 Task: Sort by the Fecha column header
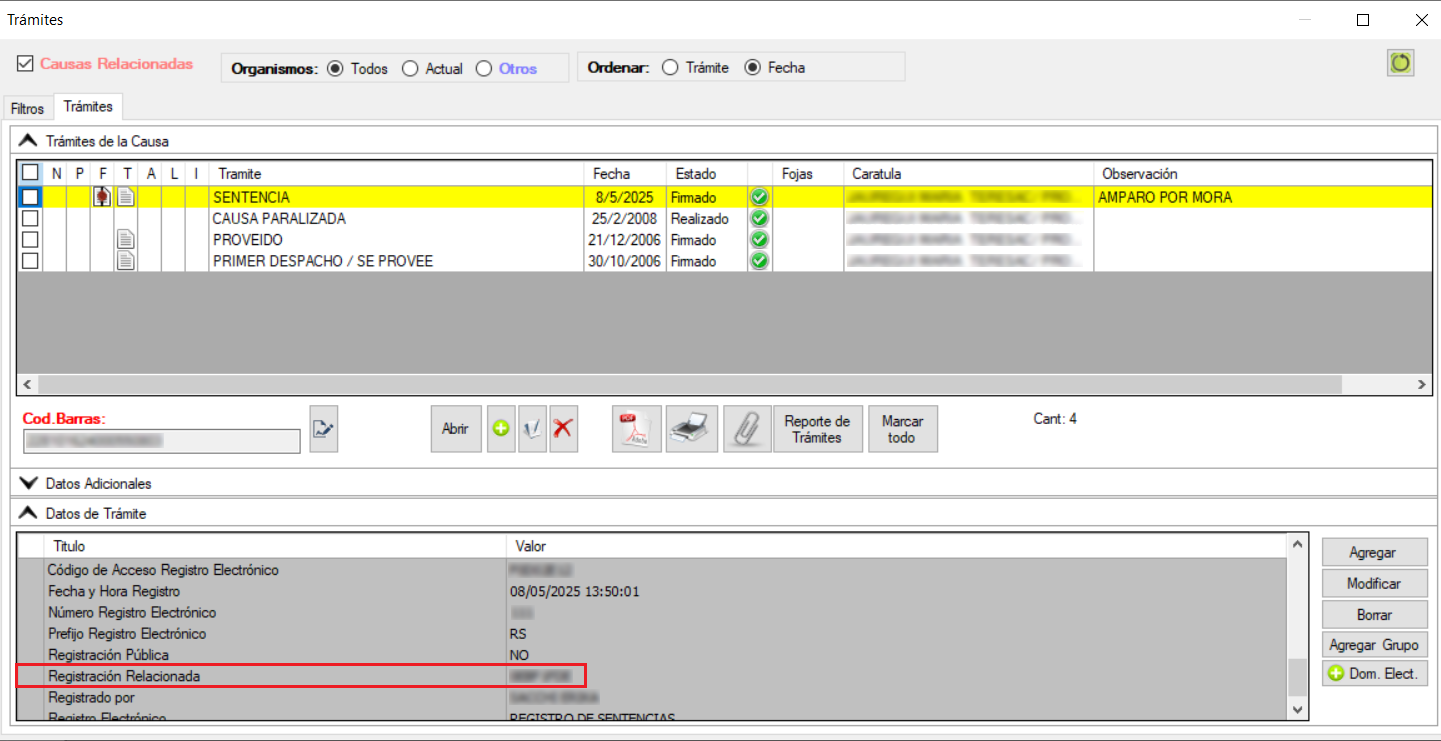click(612, 174)
